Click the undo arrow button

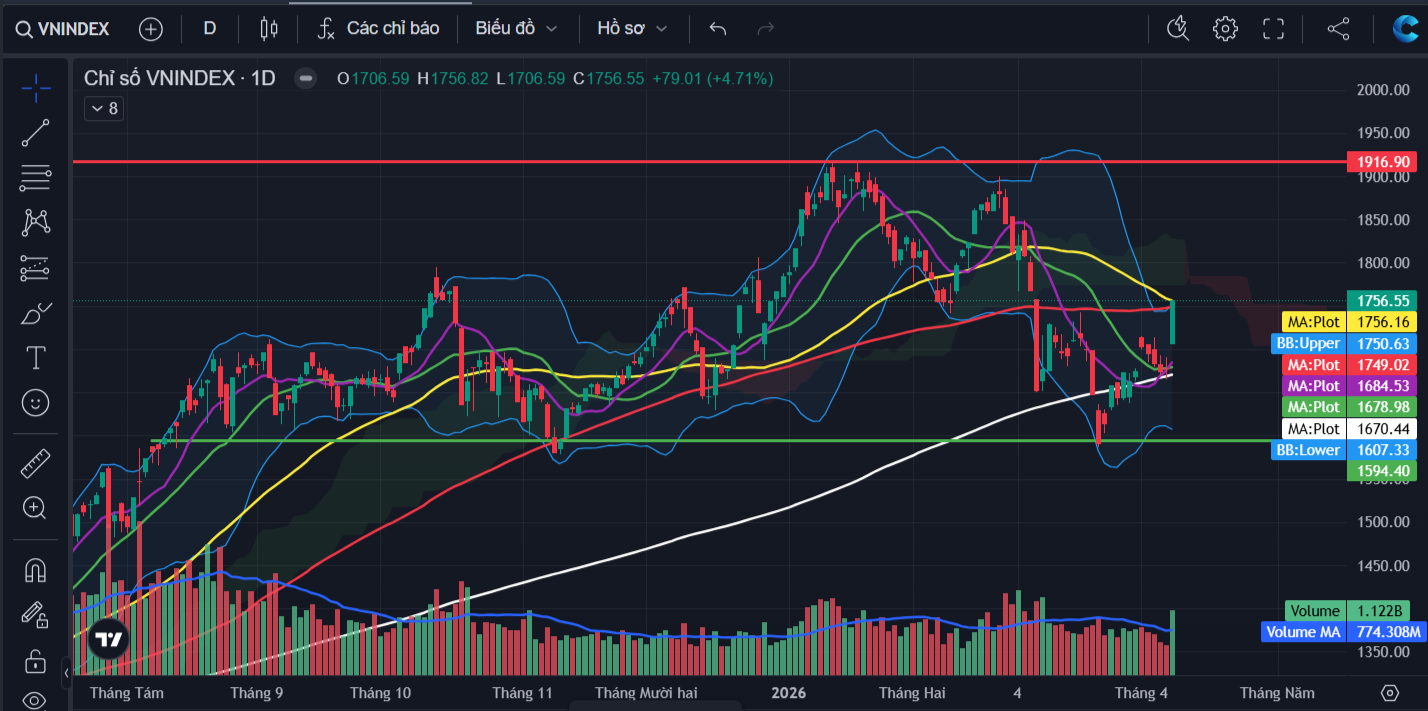coord(717,29)
